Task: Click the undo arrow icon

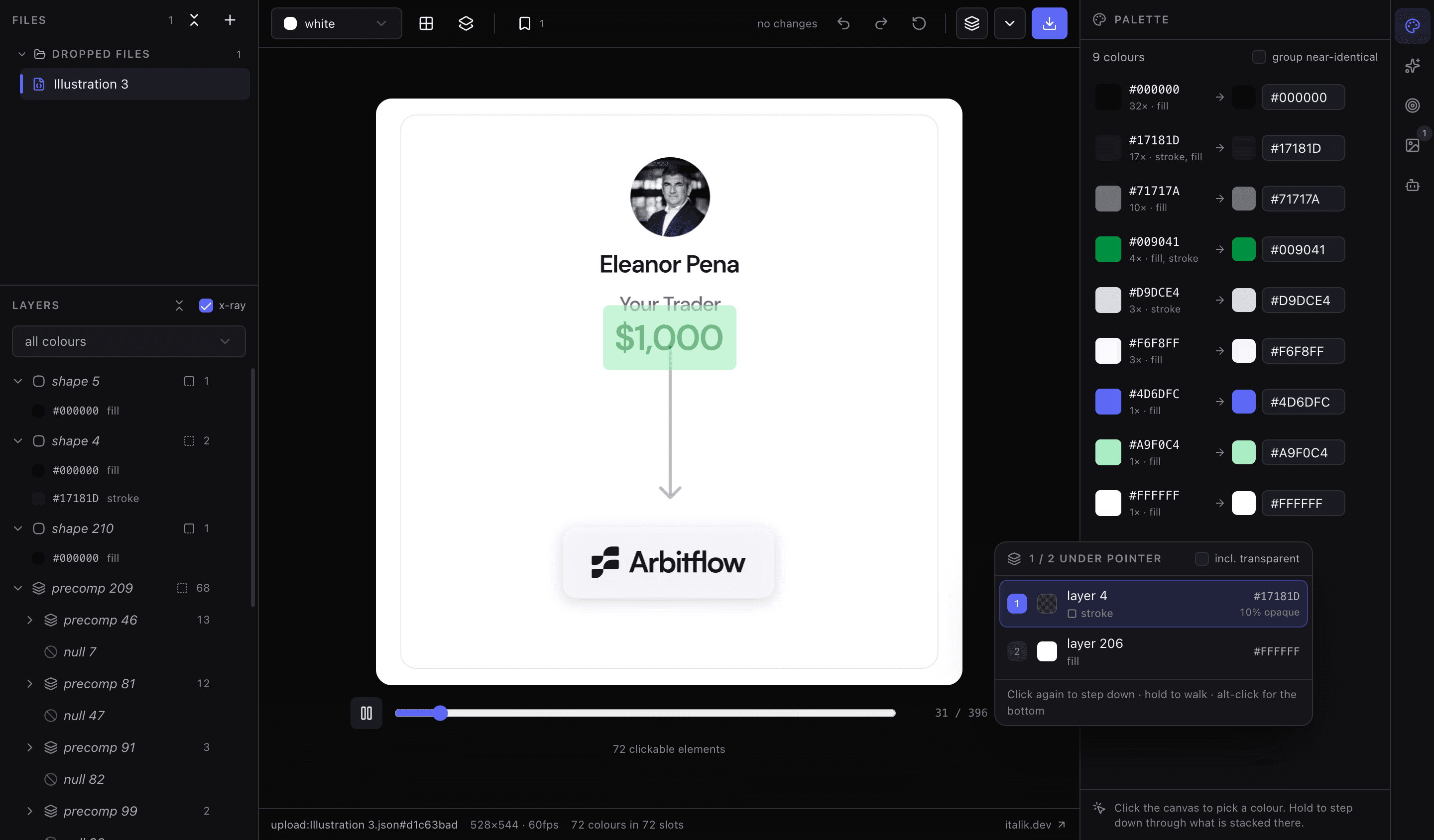Action: (x=843, y=23)
